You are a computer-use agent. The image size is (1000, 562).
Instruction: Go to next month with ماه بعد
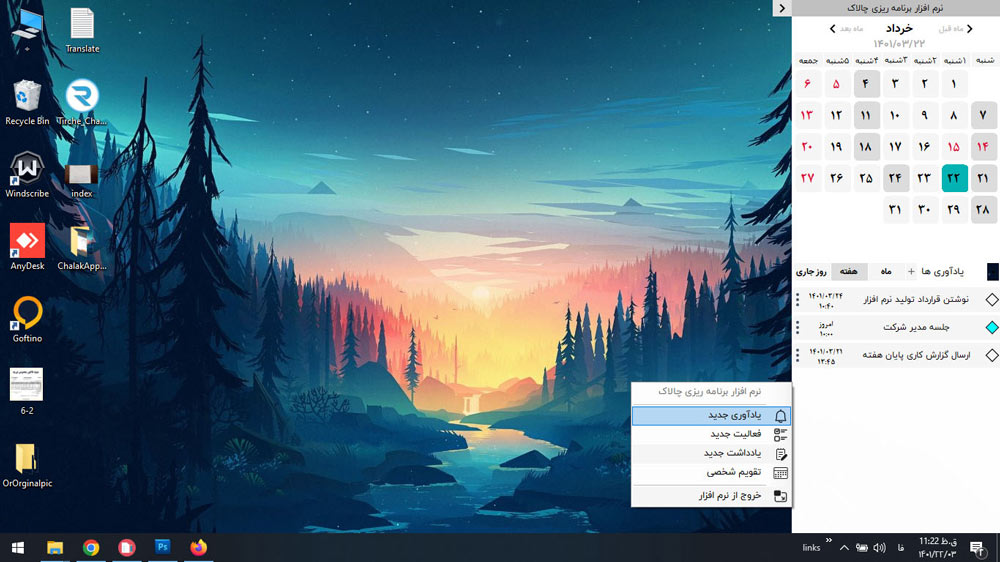(833, 29)
